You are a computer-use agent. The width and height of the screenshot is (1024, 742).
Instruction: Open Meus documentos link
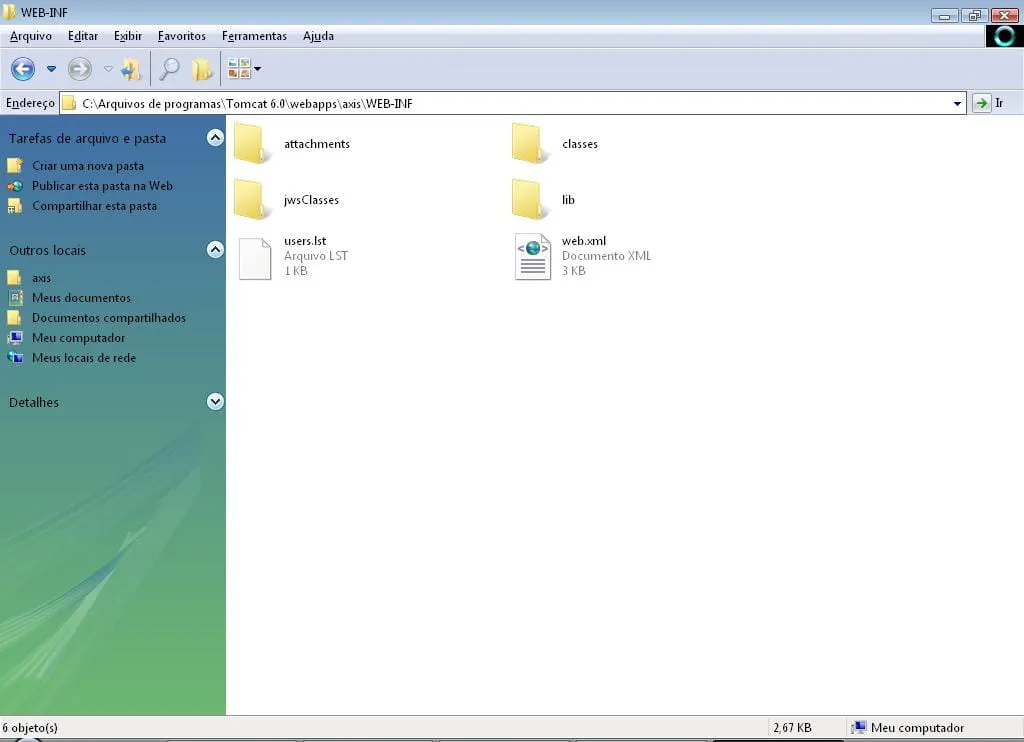(82, 298)
